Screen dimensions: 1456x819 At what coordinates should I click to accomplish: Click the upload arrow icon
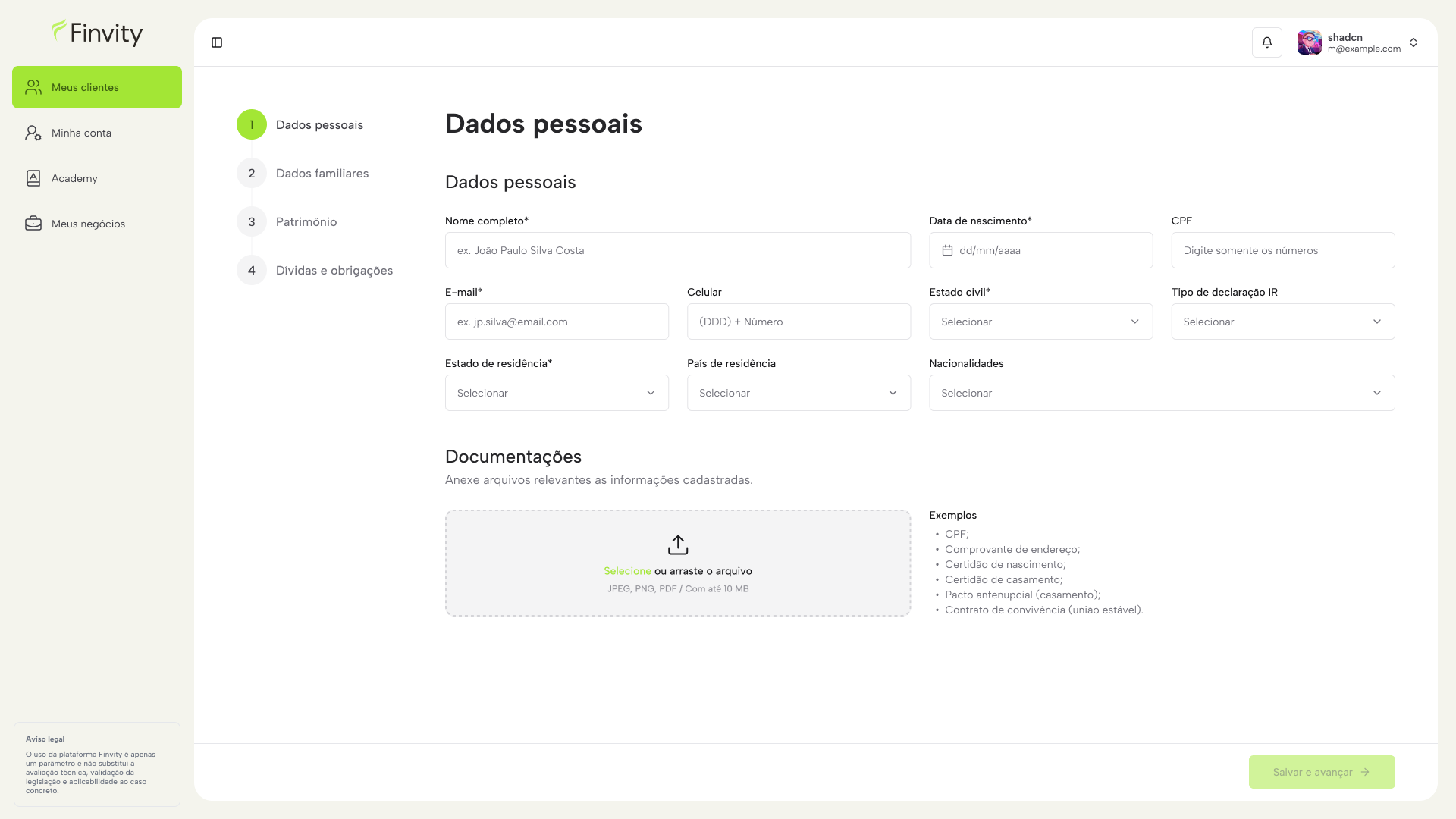pyautogui.click(x=677, y=544)
